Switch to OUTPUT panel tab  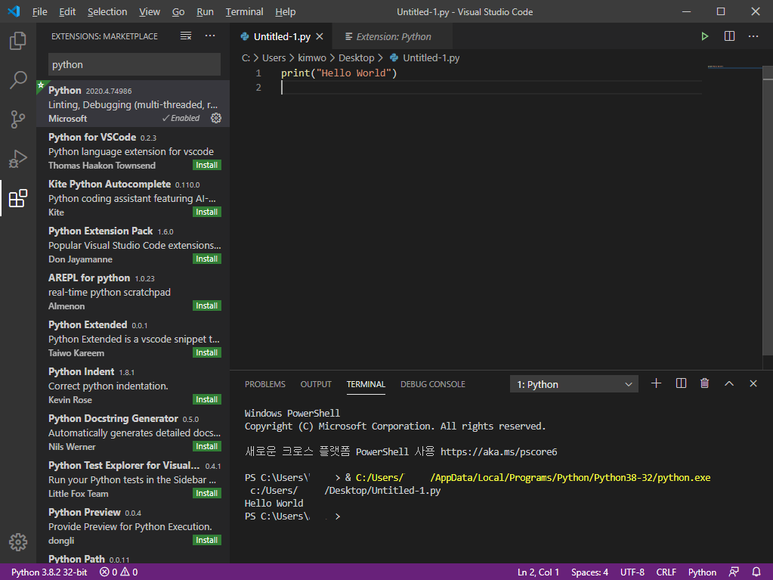[316, 384]
